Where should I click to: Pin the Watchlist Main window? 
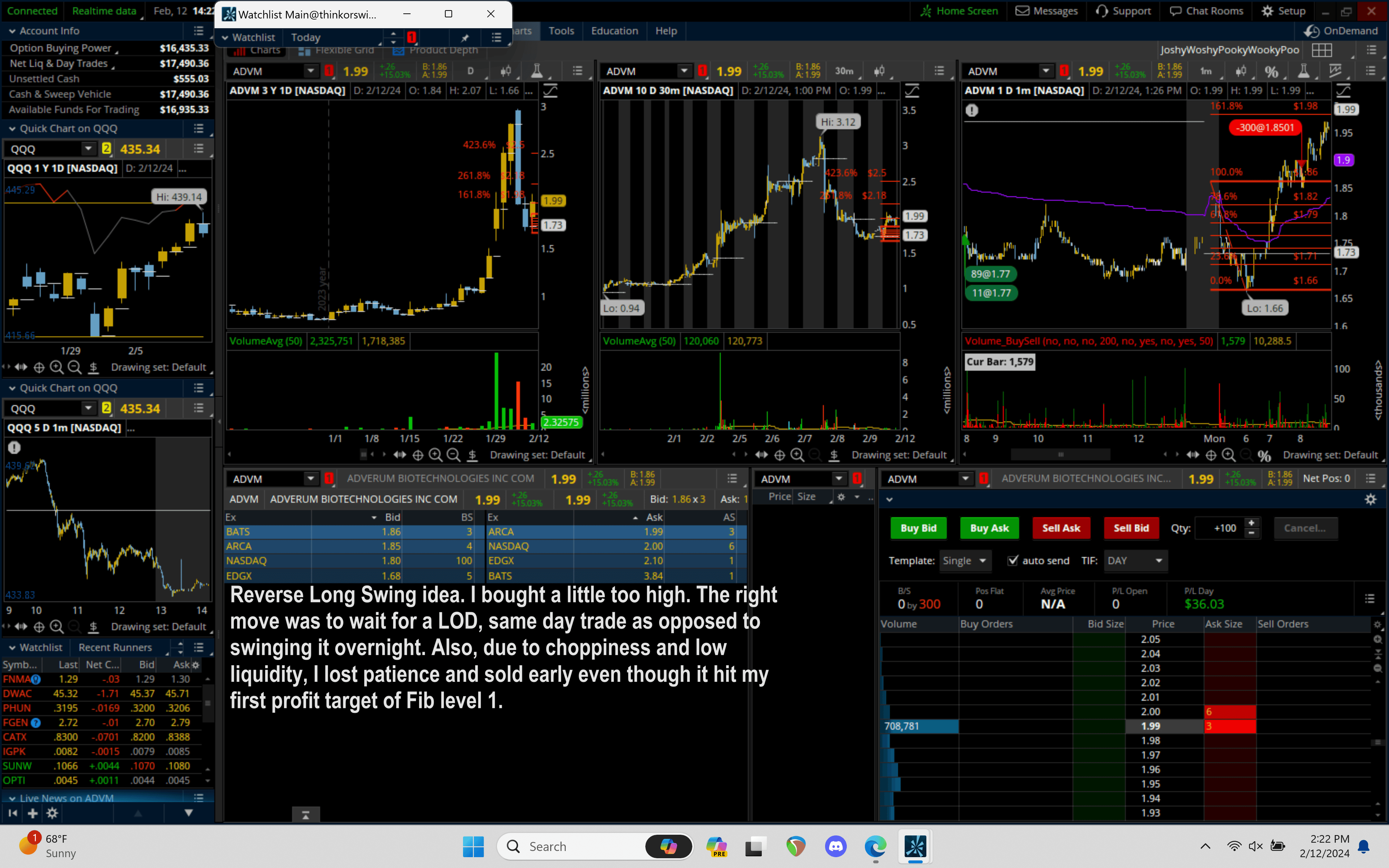465,37
